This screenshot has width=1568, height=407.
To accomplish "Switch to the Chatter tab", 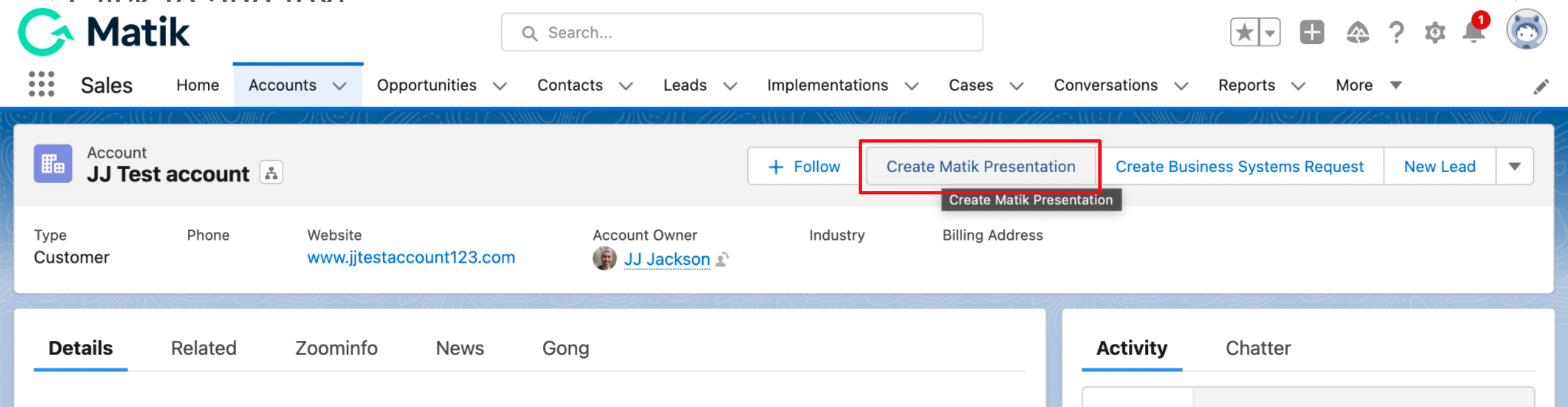I will [1258, 349].
